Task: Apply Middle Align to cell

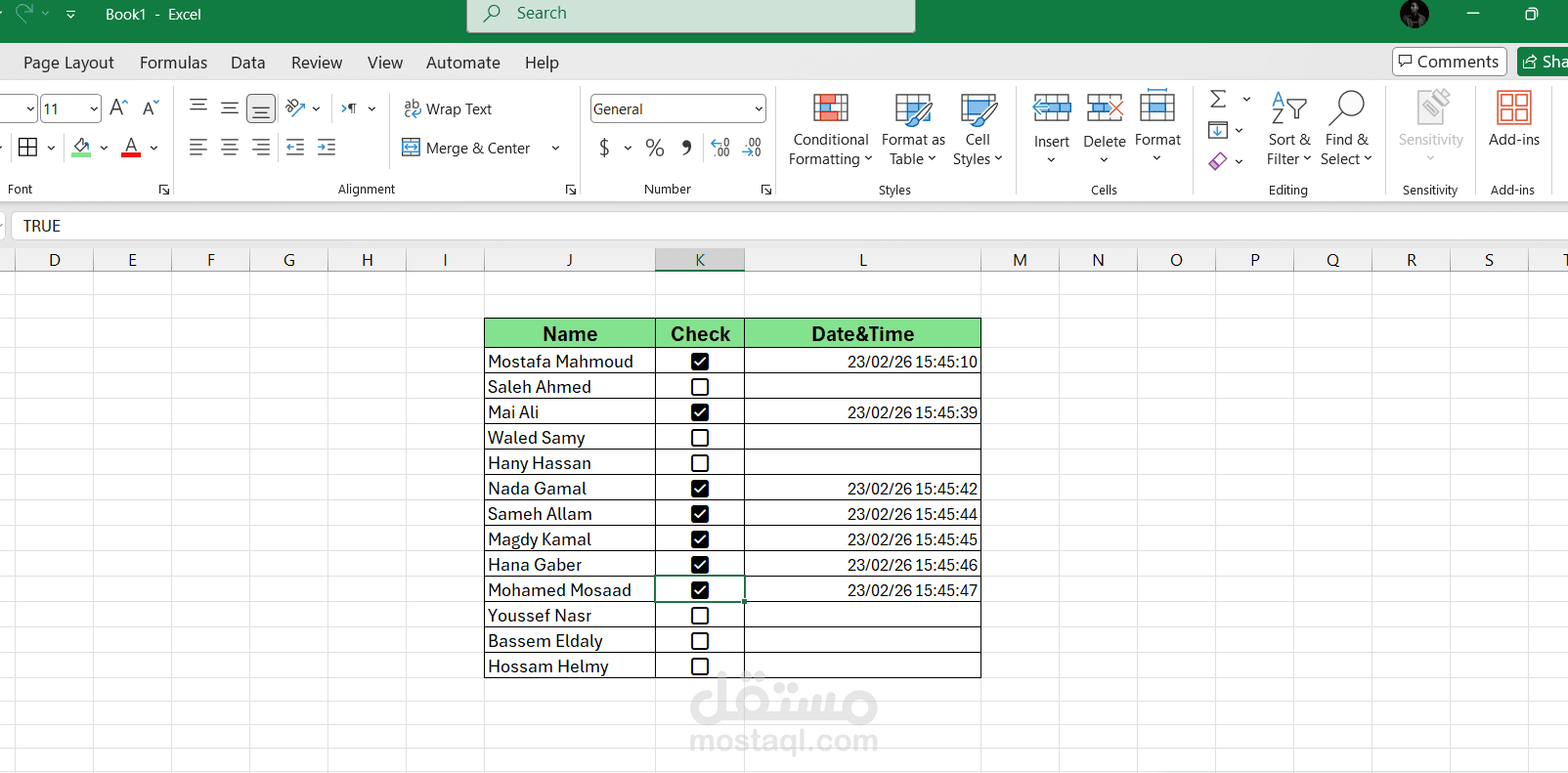Action: coord(230,107)
